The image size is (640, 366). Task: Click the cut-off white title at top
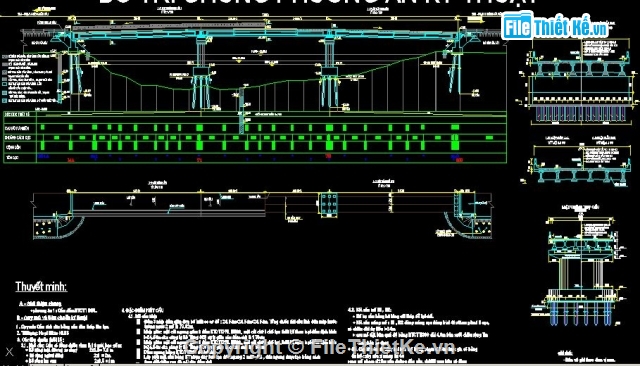(318, 2)
